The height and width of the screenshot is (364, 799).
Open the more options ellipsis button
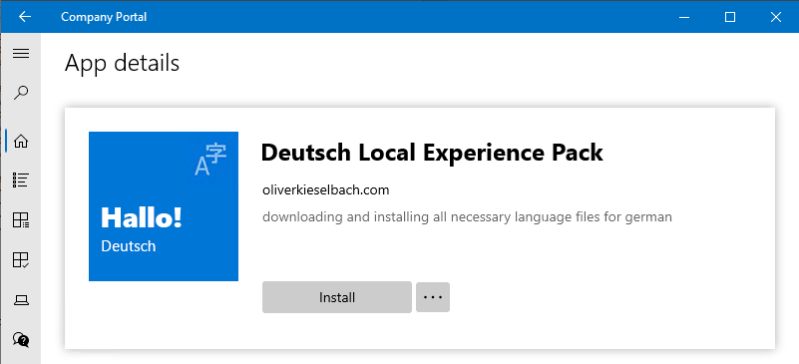(433, 297)
